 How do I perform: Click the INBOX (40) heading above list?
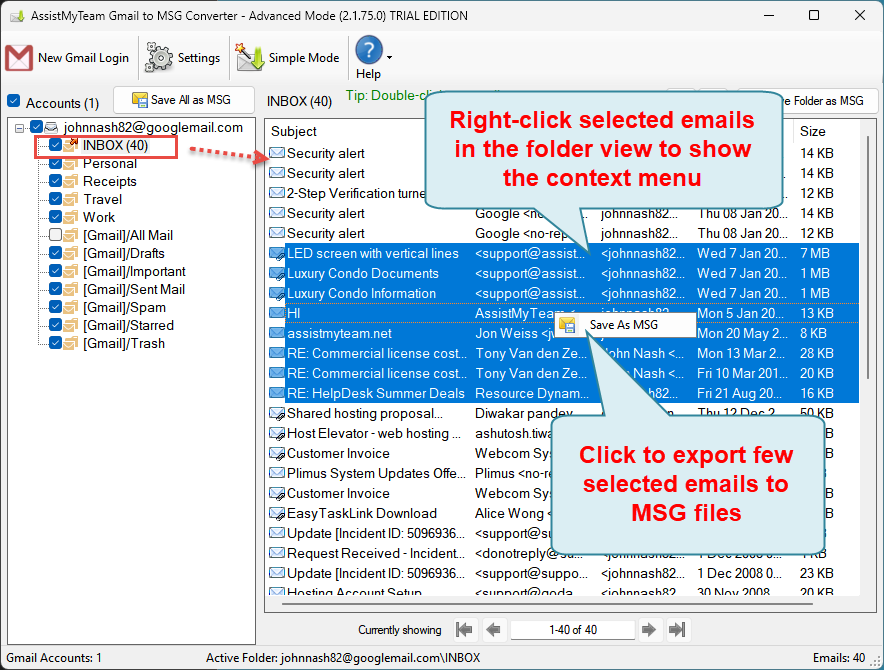point(299,102)
